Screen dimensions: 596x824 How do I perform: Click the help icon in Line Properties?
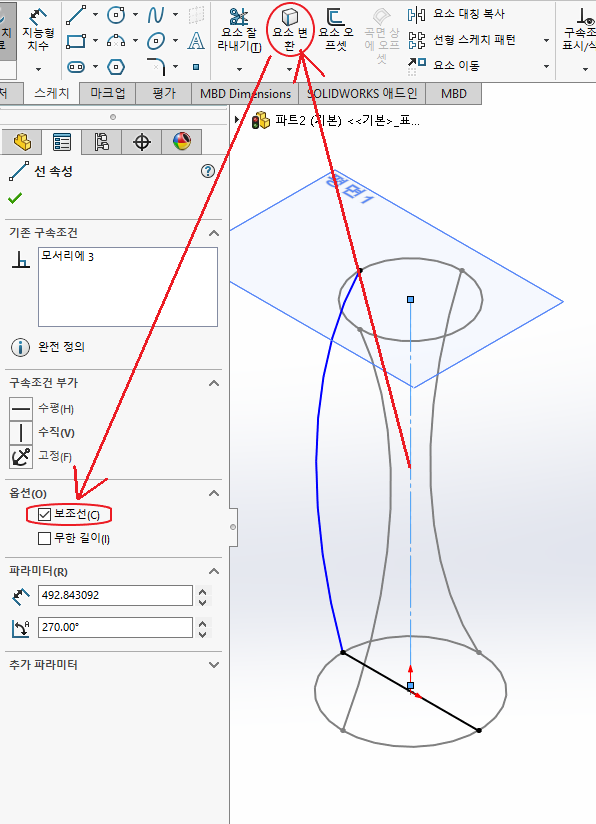[208, 171]
